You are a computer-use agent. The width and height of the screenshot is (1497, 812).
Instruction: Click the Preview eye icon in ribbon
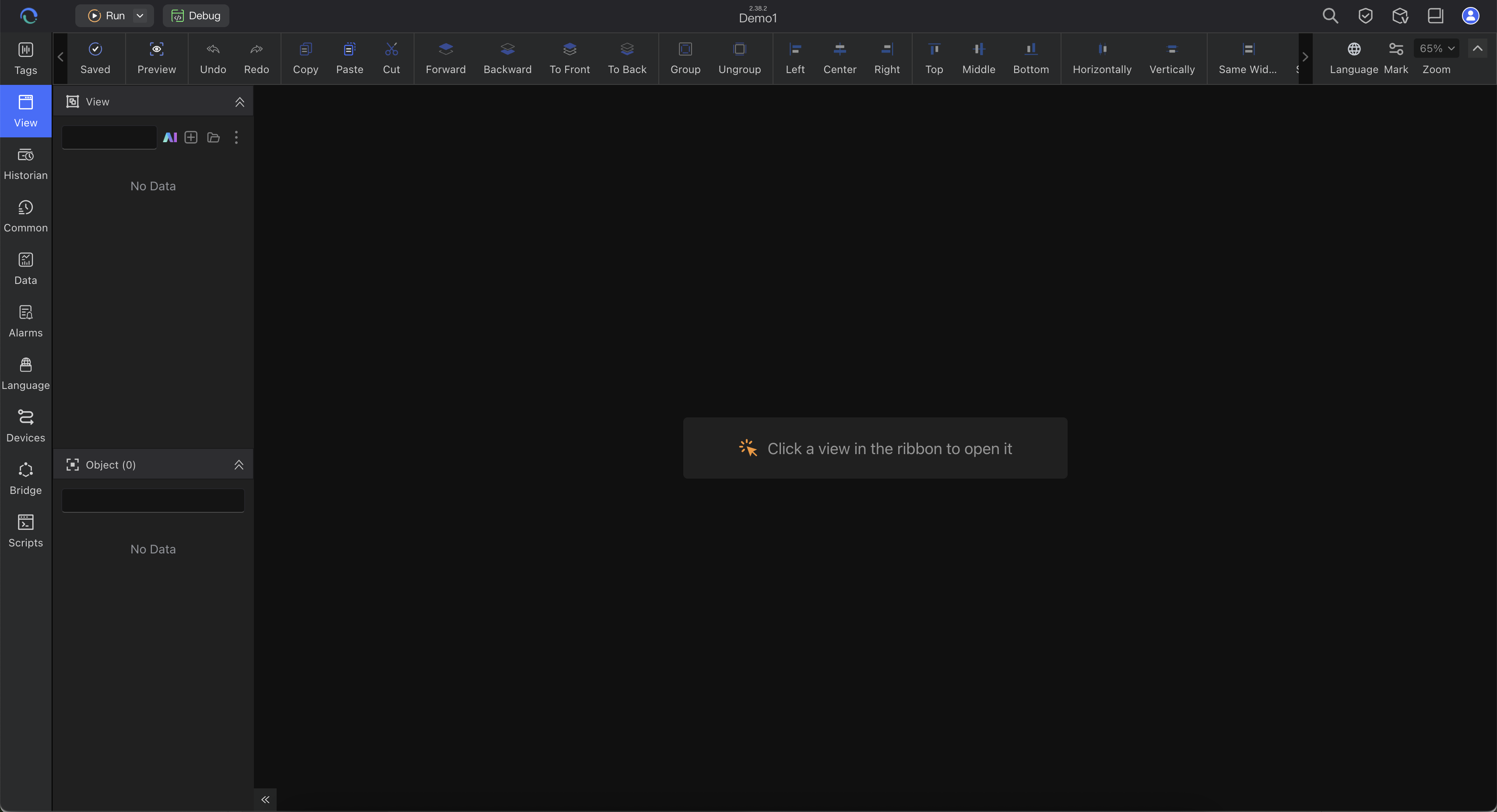coord(156,49)
